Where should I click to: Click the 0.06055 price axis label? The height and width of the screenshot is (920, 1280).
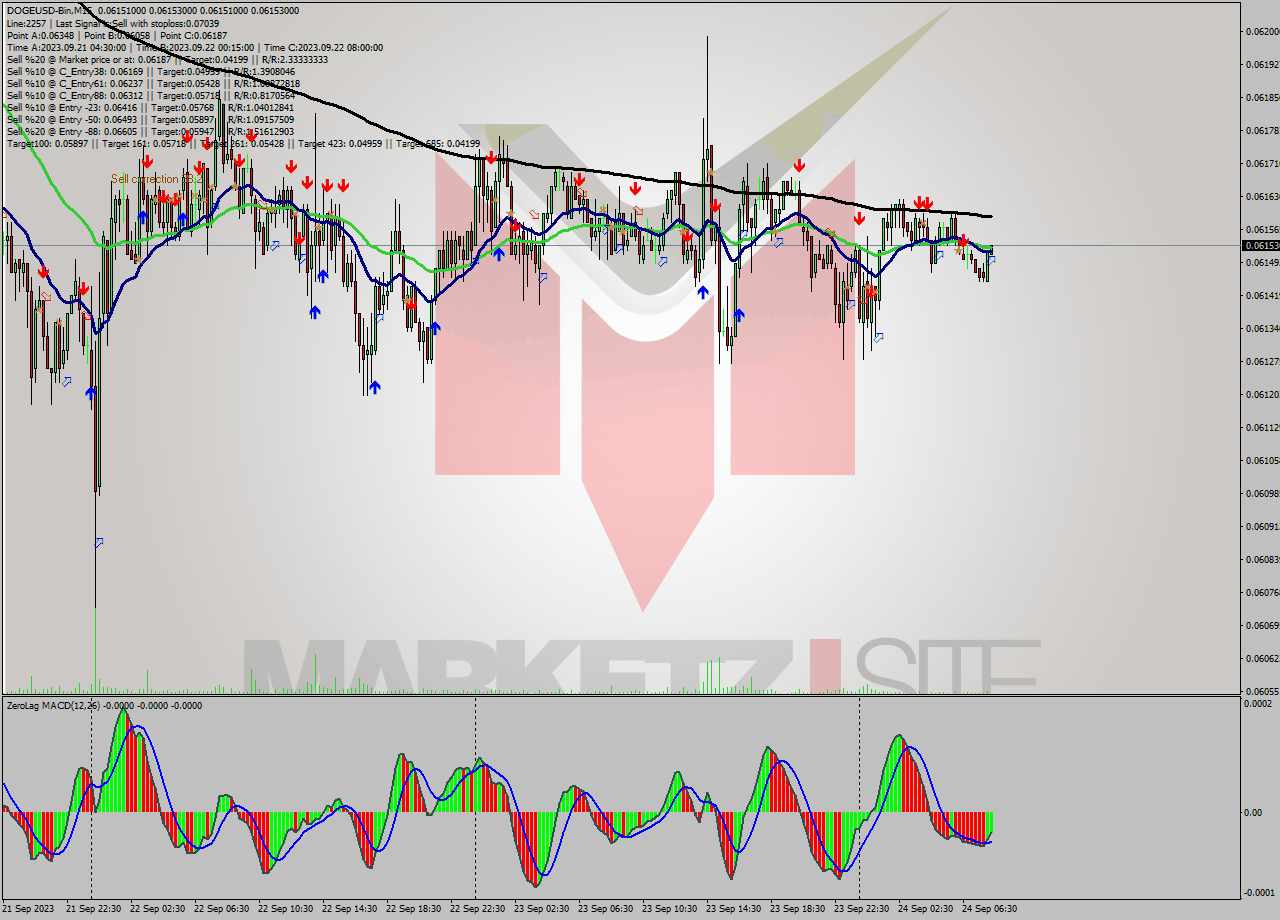(x=1261, y=691)
